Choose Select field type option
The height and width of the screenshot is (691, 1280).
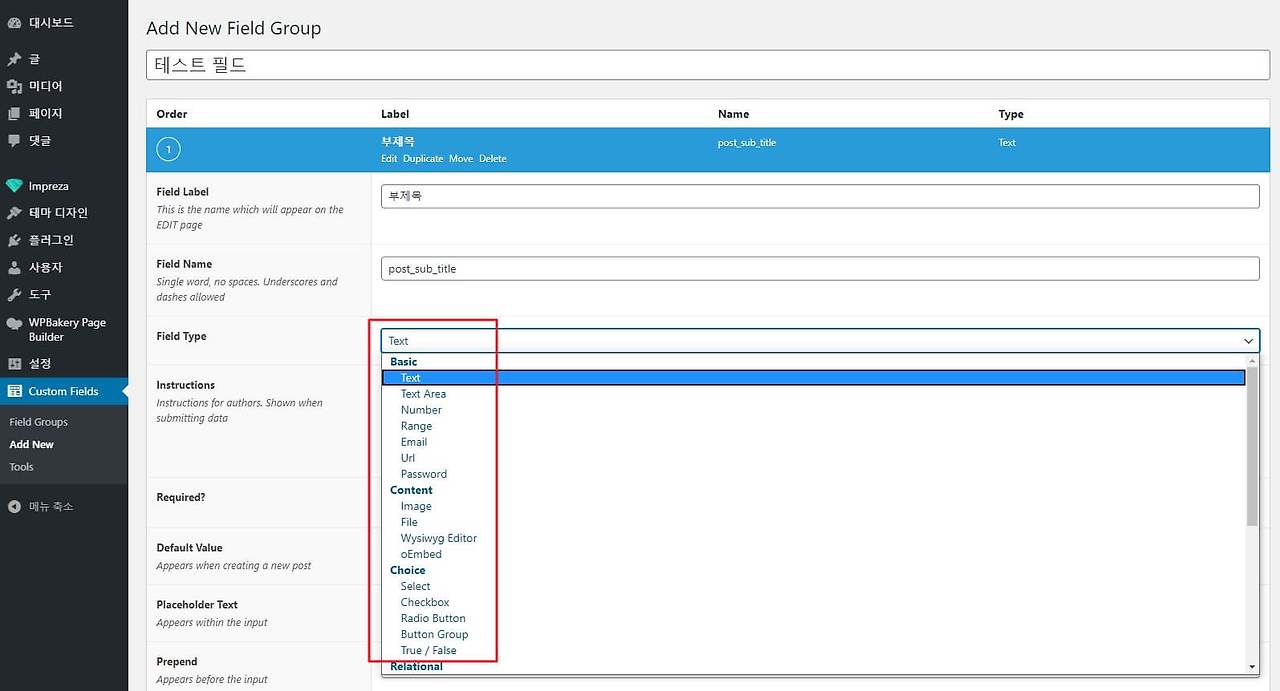coord(814,586)
